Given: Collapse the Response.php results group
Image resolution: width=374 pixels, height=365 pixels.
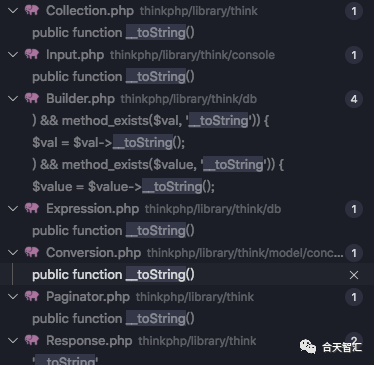Looking at the screenshot, I should 13,341.
